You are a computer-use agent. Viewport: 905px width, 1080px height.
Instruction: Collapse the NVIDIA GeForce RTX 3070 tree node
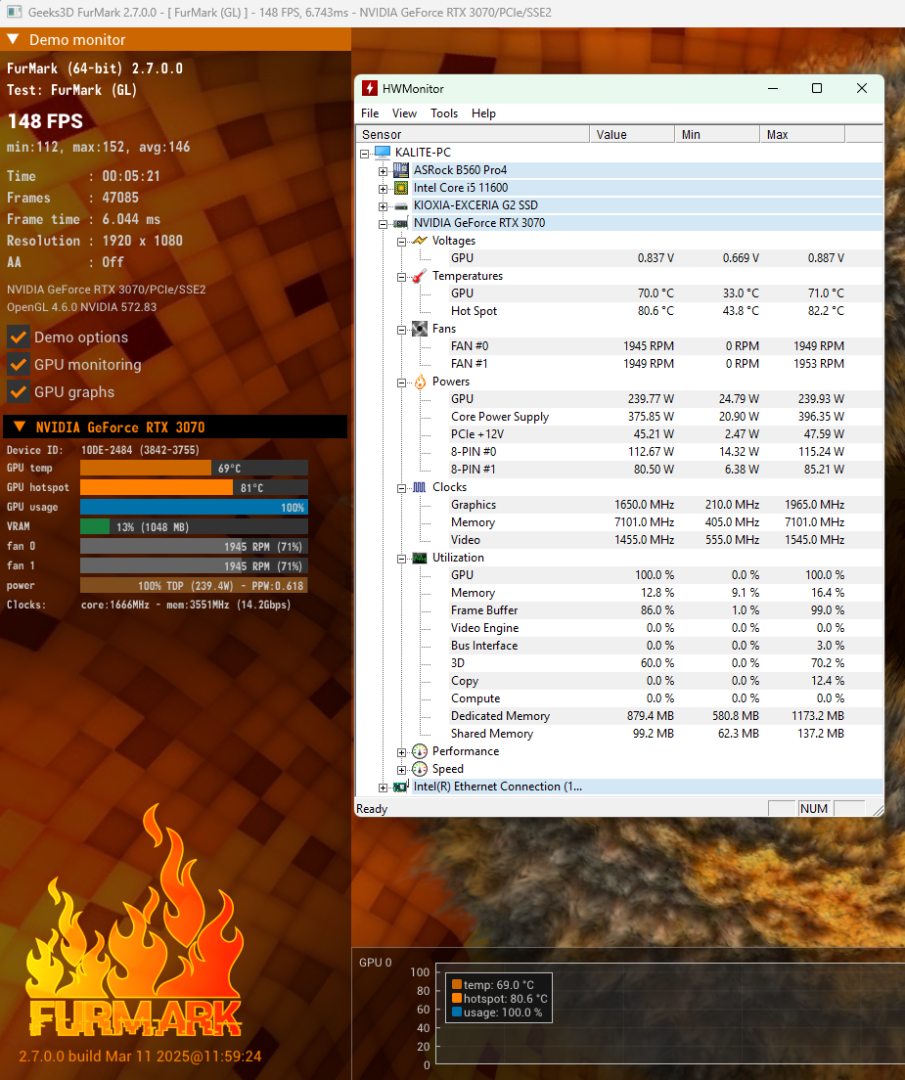[x=383, y=224]
